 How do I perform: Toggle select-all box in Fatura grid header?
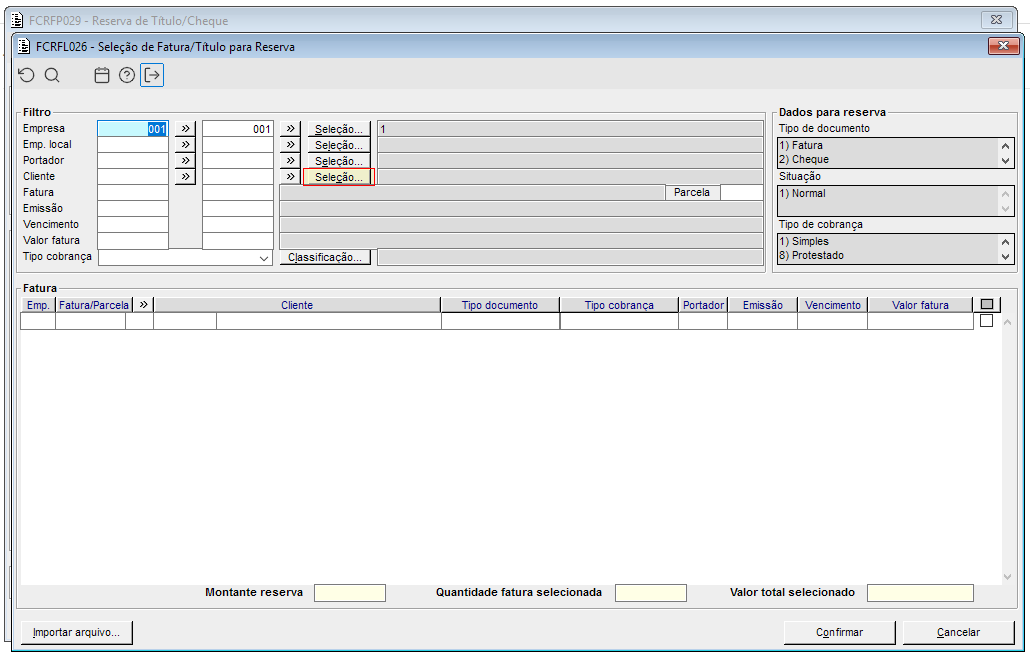click(x=987, y=304)
